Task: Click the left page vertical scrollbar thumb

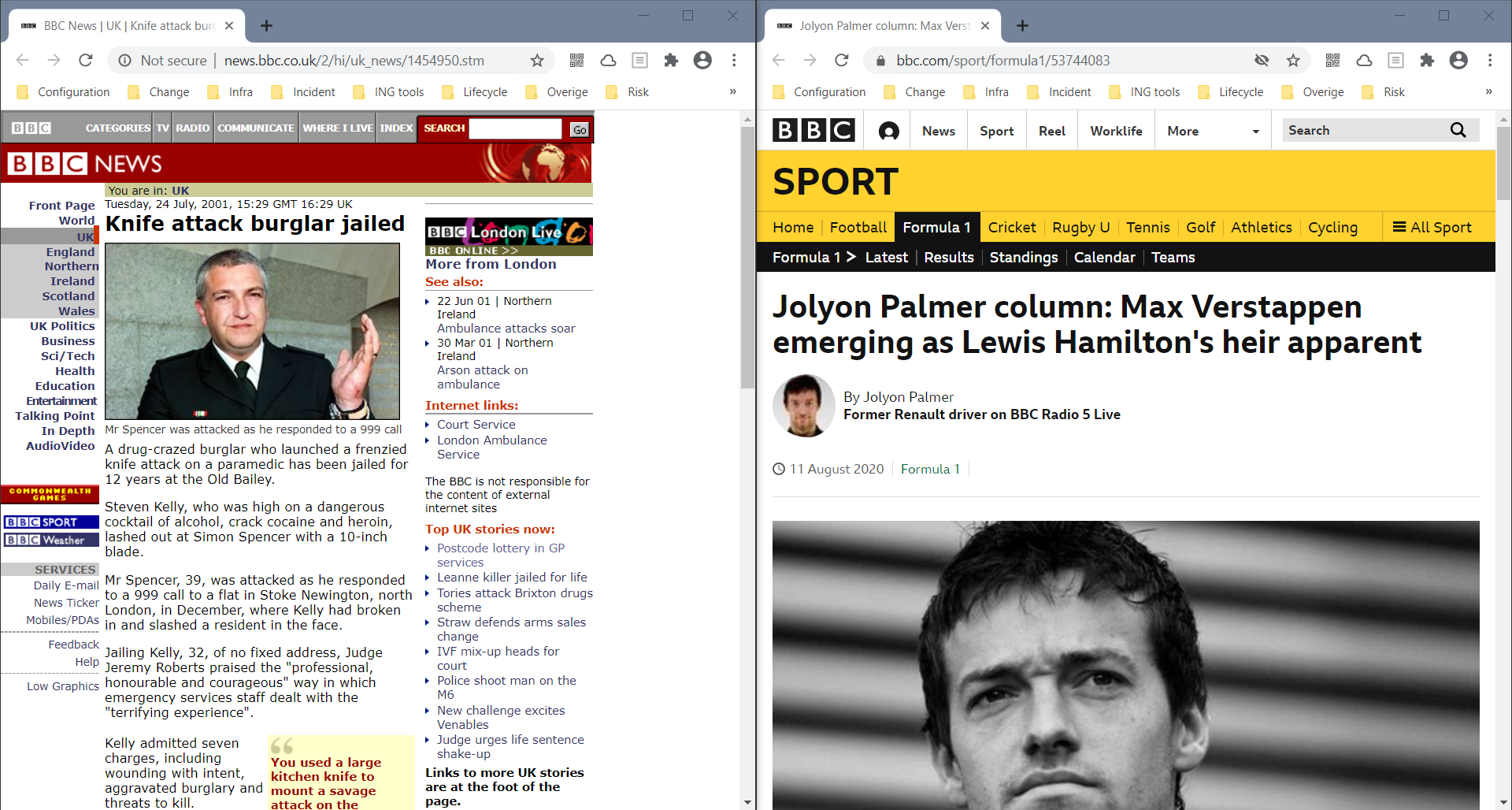Action: (747, 256)
